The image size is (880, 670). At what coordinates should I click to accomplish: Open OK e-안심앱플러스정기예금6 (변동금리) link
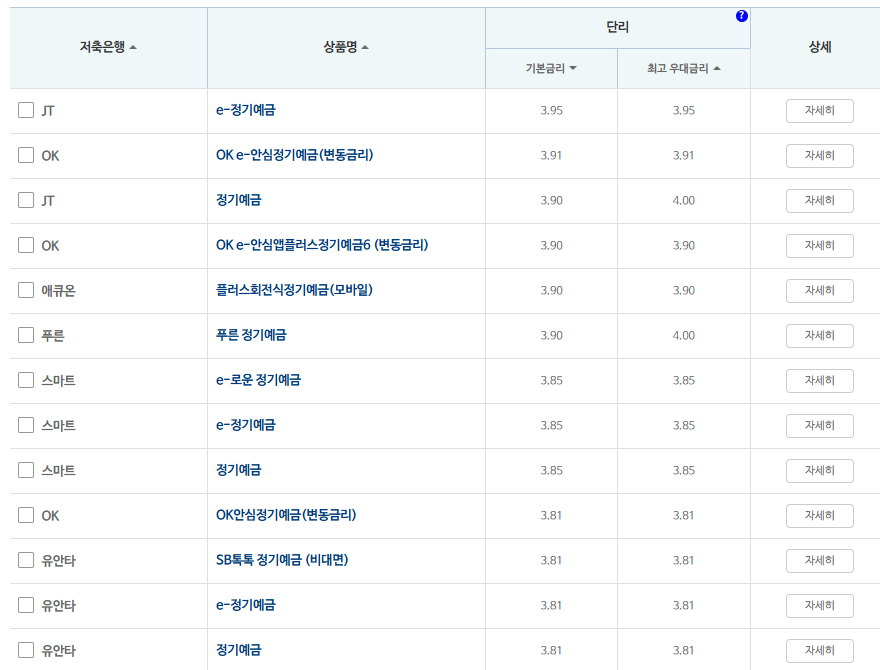coord(322,245)
